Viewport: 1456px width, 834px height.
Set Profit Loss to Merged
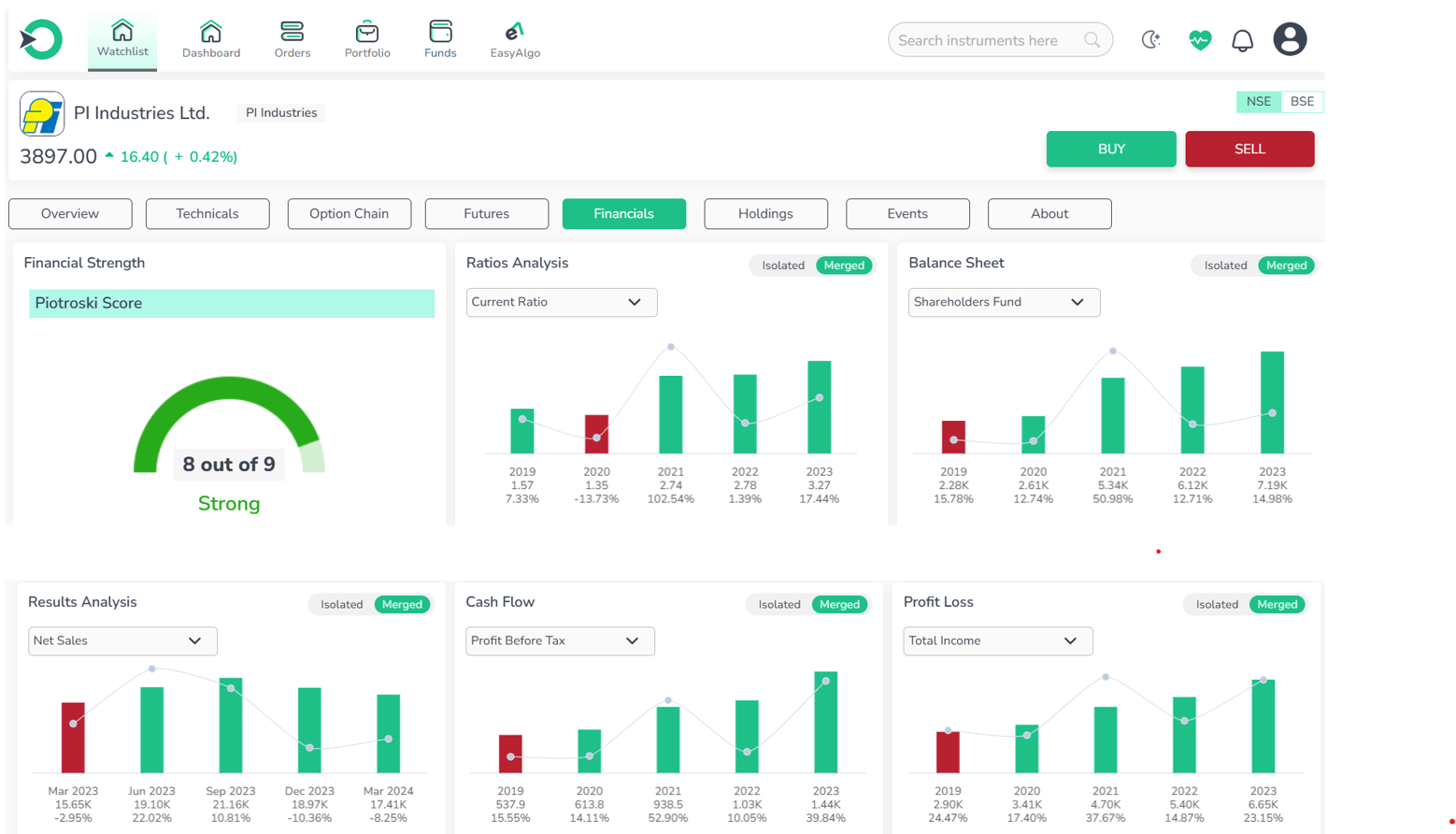pos(1277,605)
